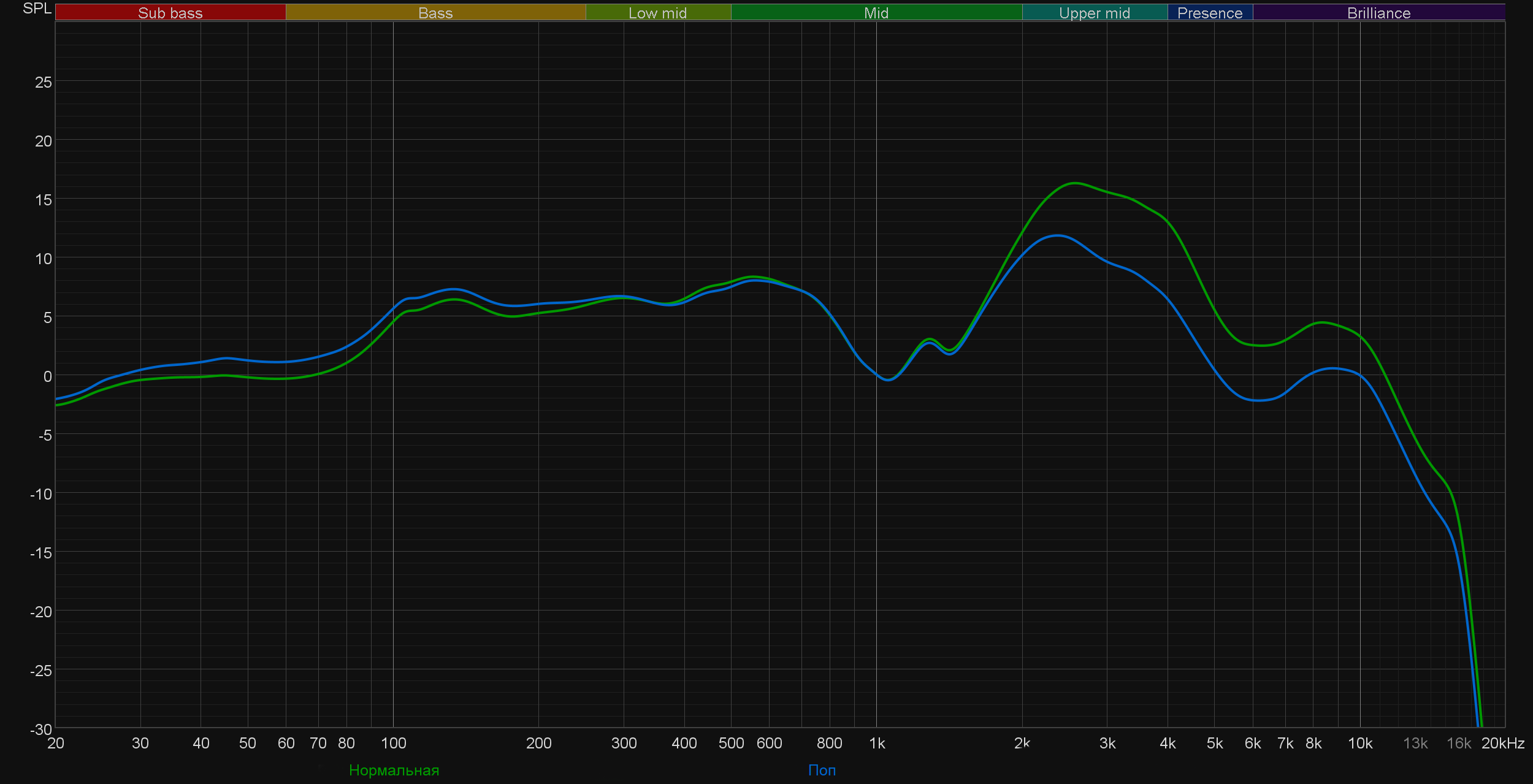Click the -30 dB level label
This screenshot has height=784, width=1533.
click(x=40, y=729)
